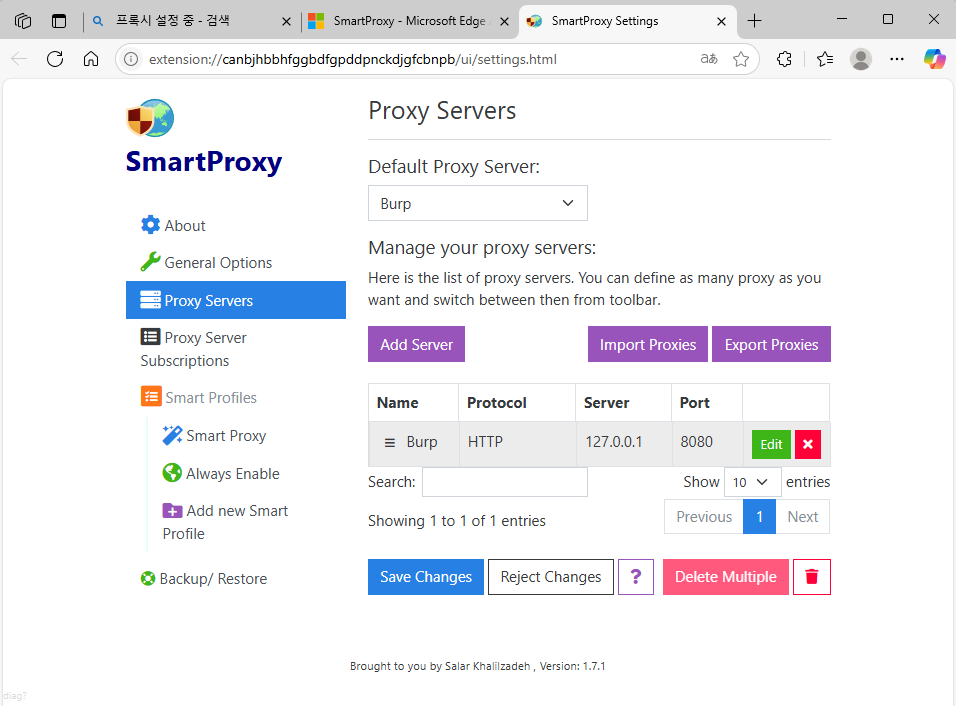Go to pagination page 1
Viewport: 956px width, 706px height.
click(759, 516)
